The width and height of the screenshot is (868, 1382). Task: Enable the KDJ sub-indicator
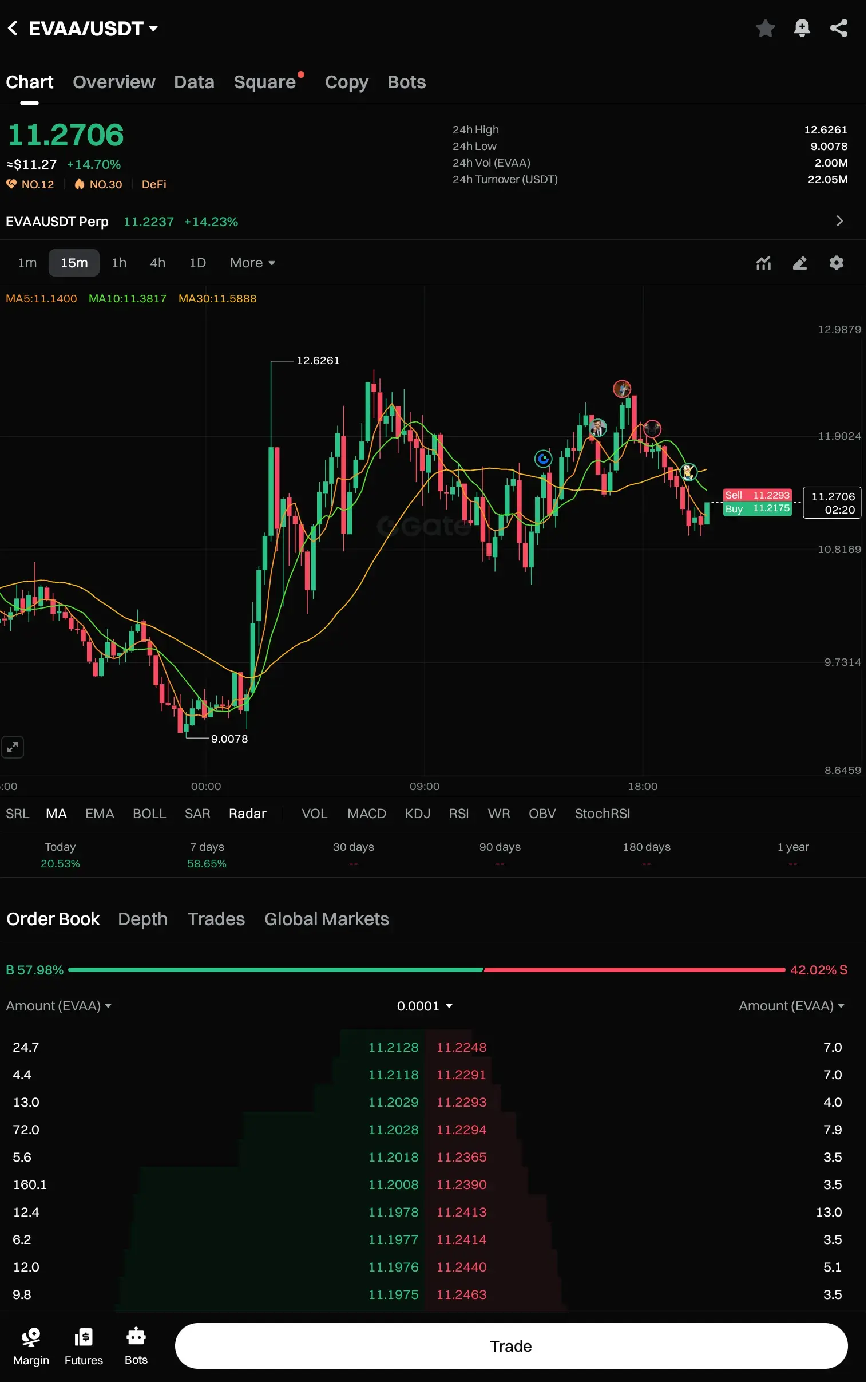pos(418,814)
